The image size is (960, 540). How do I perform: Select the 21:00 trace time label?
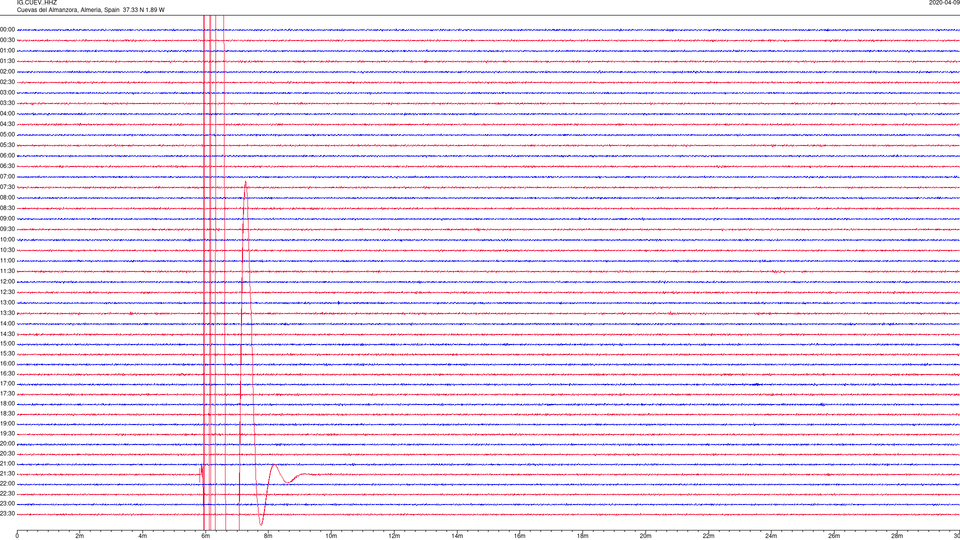tap(7, 464)
